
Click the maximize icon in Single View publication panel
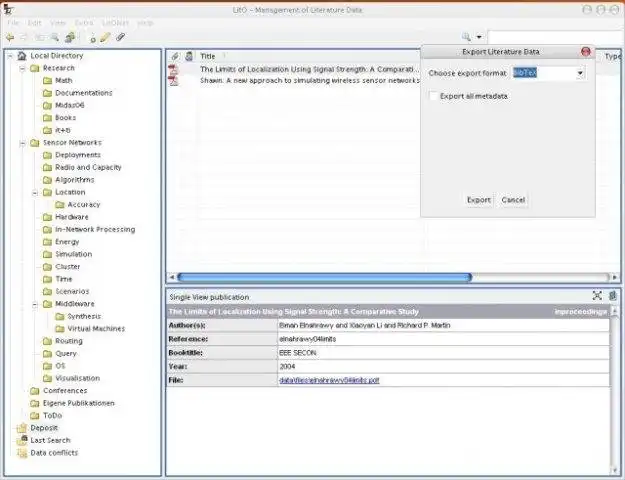point(597,296)
